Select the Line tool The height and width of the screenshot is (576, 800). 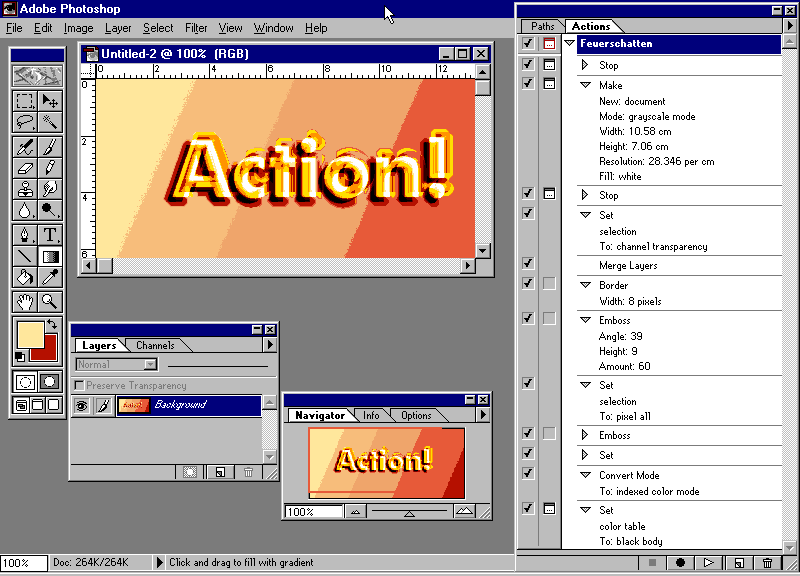[x=24, y=256]
